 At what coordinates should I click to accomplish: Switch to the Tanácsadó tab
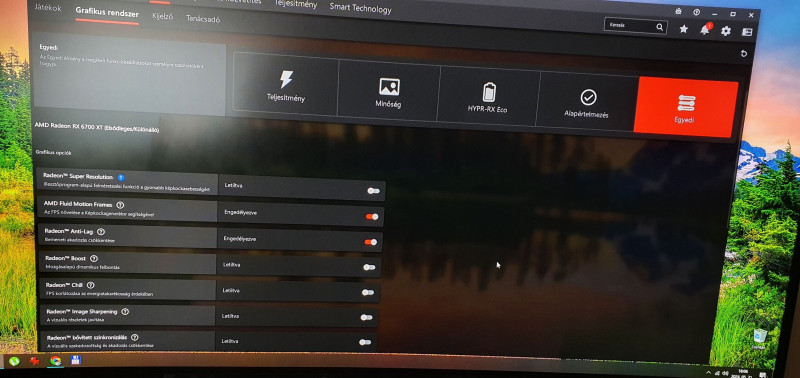203,19
